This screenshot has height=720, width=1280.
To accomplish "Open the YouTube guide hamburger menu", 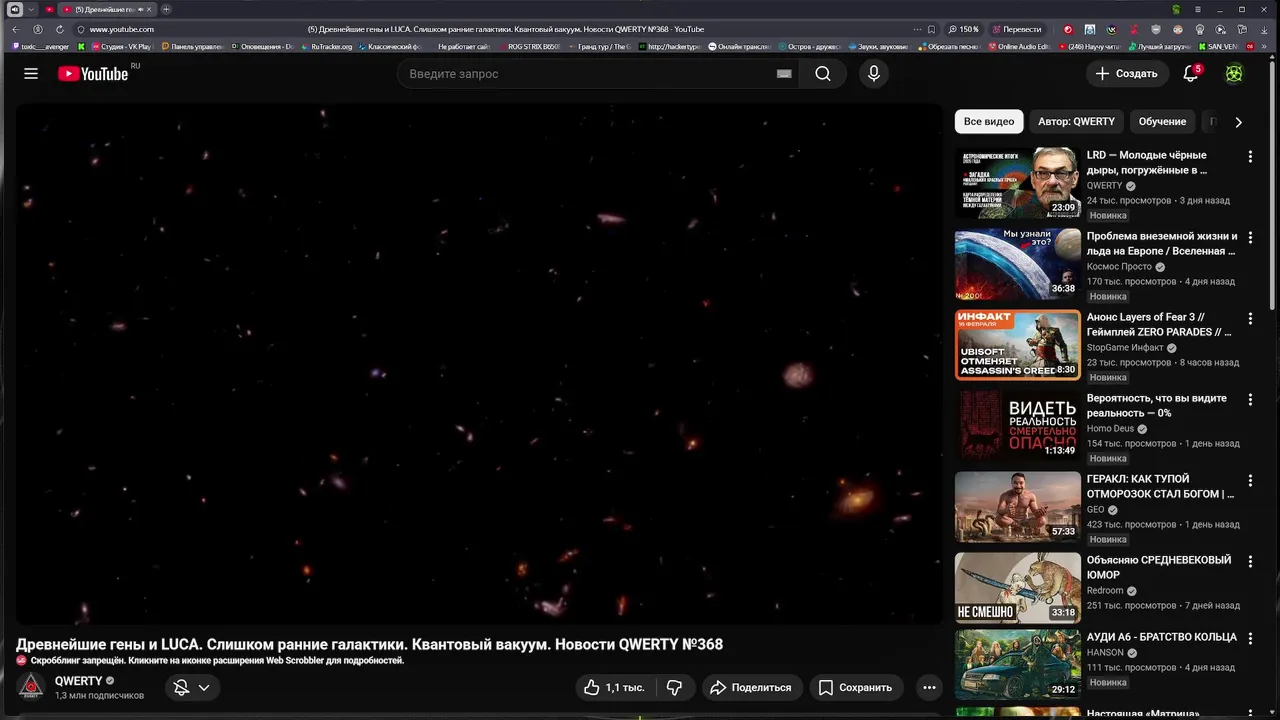I will coord(31,74).
